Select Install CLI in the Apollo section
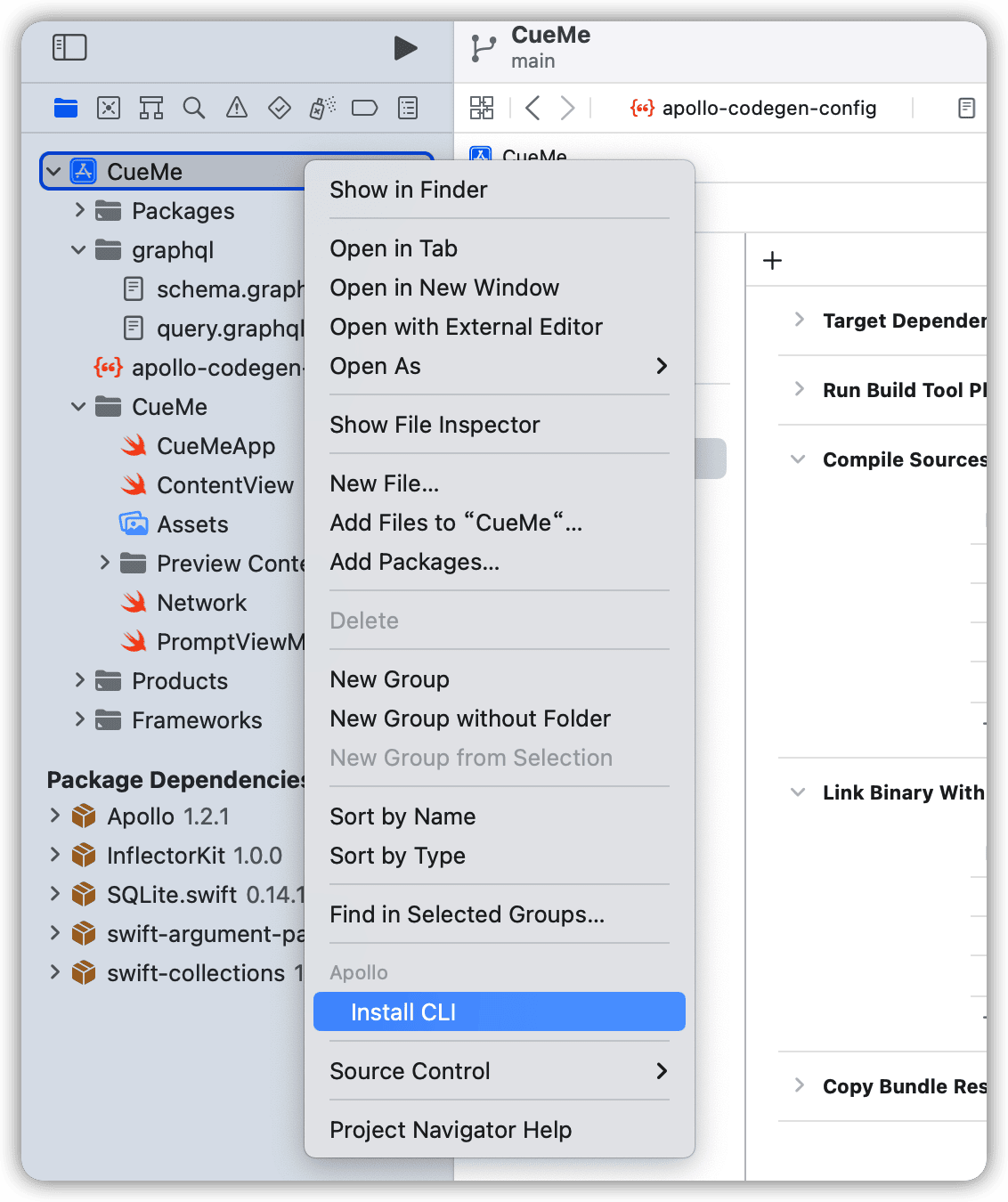The height and width of the screenshot is (1202, 1008). pos(500,1011)
